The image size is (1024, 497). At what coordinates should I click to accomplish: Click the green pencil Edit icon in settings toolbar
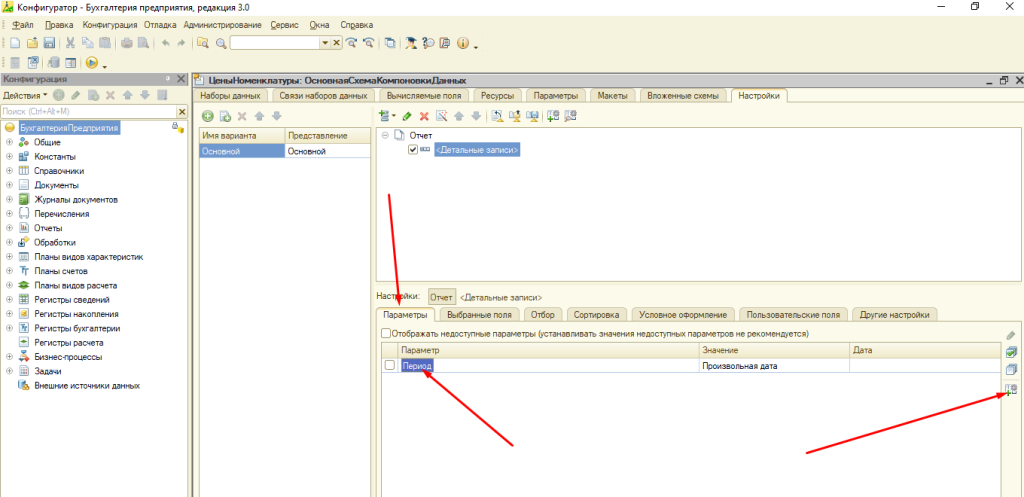(407, 116)
